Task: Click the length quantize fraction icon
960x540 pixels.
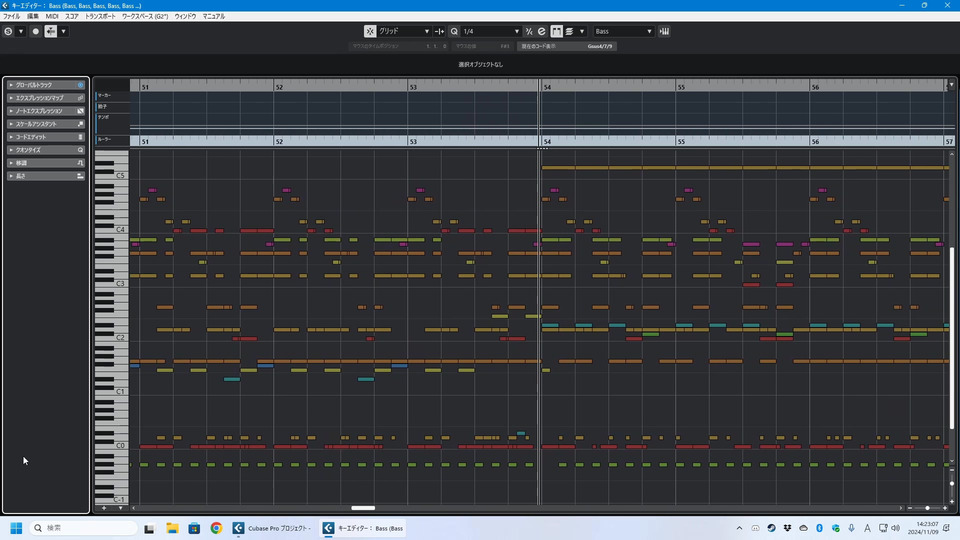Action: coord(529,31)
